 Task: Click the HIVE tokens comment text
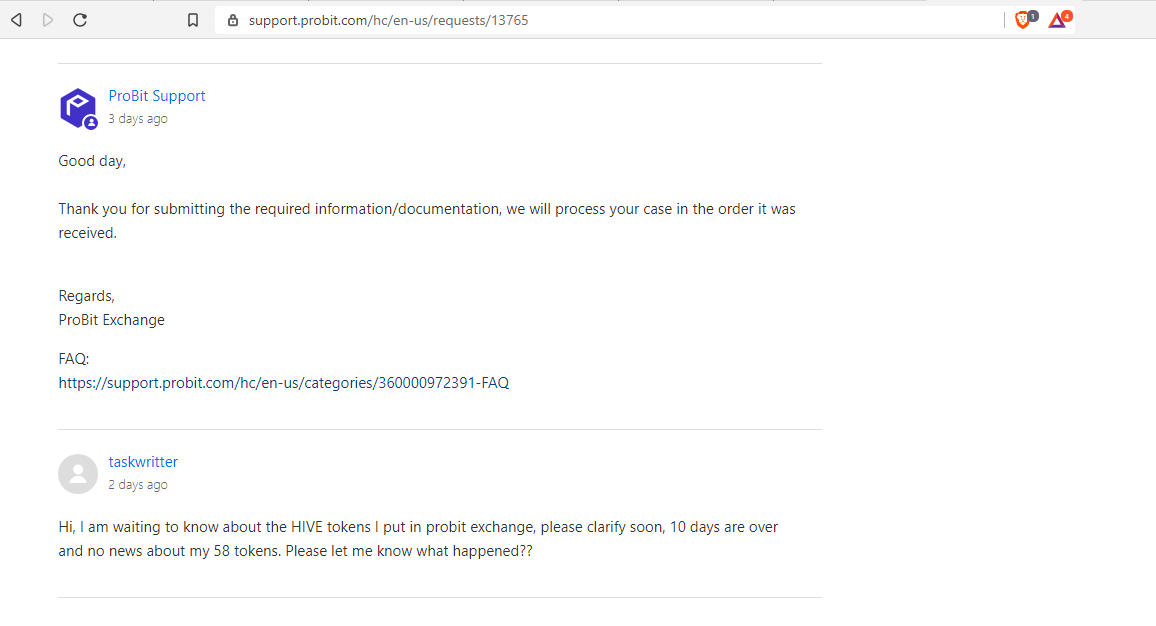coord(418,539)
